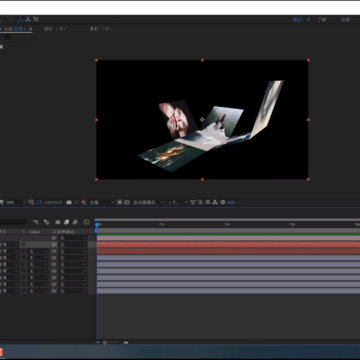Open the Graph Editor icon in timeline

tap(87, 222)
